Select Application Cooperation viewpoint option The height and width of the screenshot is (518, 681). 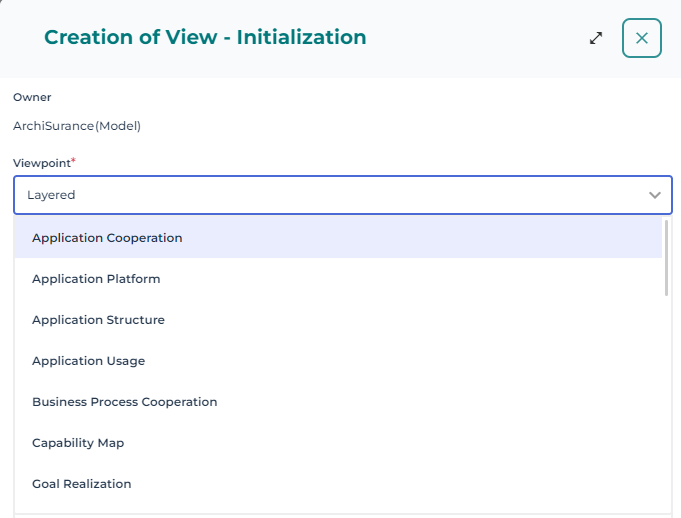tap(107, 238)
